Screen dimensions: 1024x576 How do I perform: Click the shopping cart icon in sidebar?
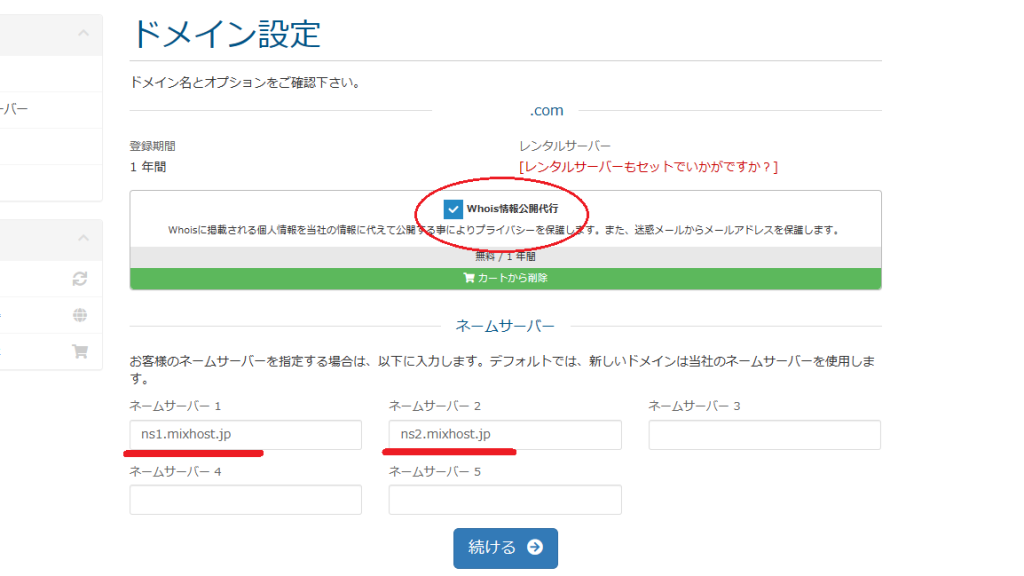coord(80,351)
